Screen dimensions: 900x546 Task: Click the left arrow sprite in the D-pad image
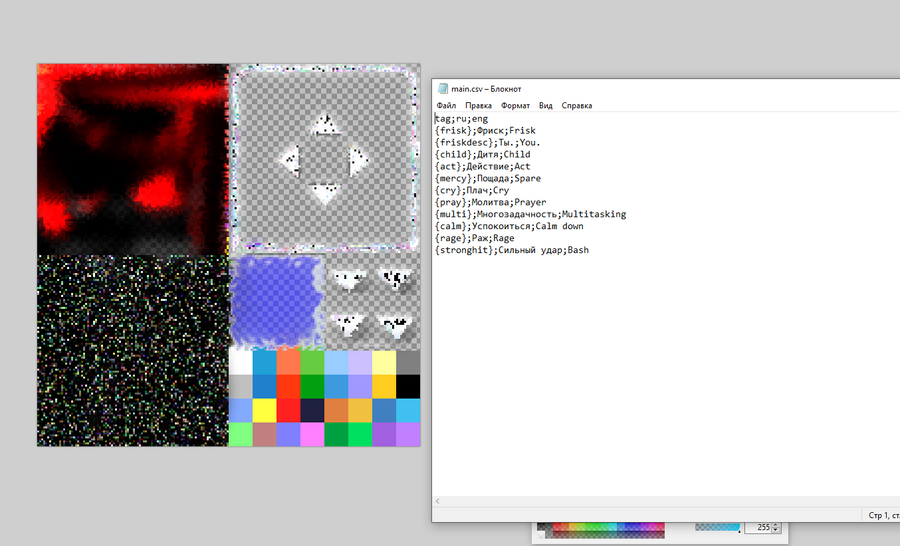[290, 160]
